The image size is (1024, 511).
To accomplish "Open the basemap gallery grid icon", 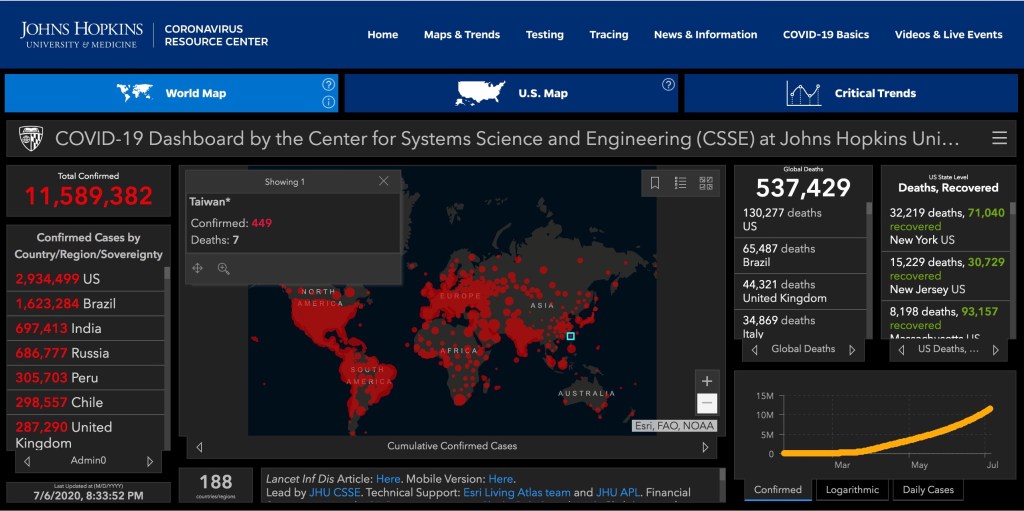I will coord(705,183).
